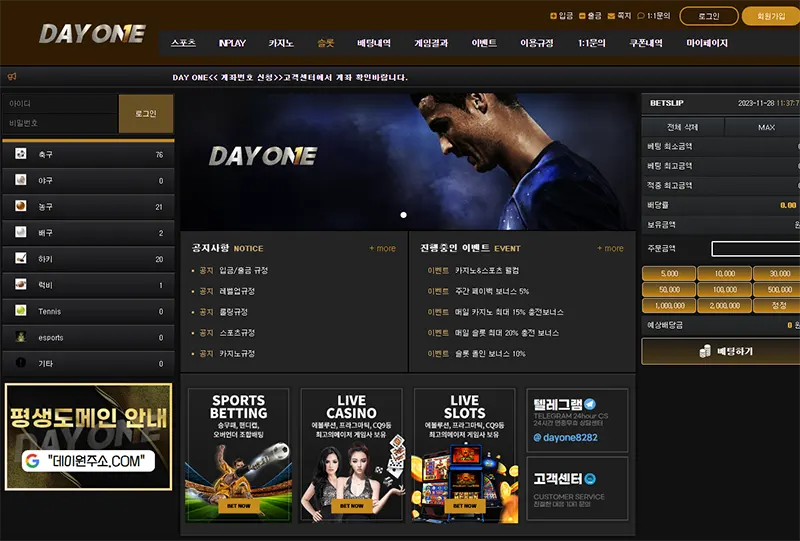800x541 pixels.
Task: Open more events via EVENT + more
Action: (610, 248)
